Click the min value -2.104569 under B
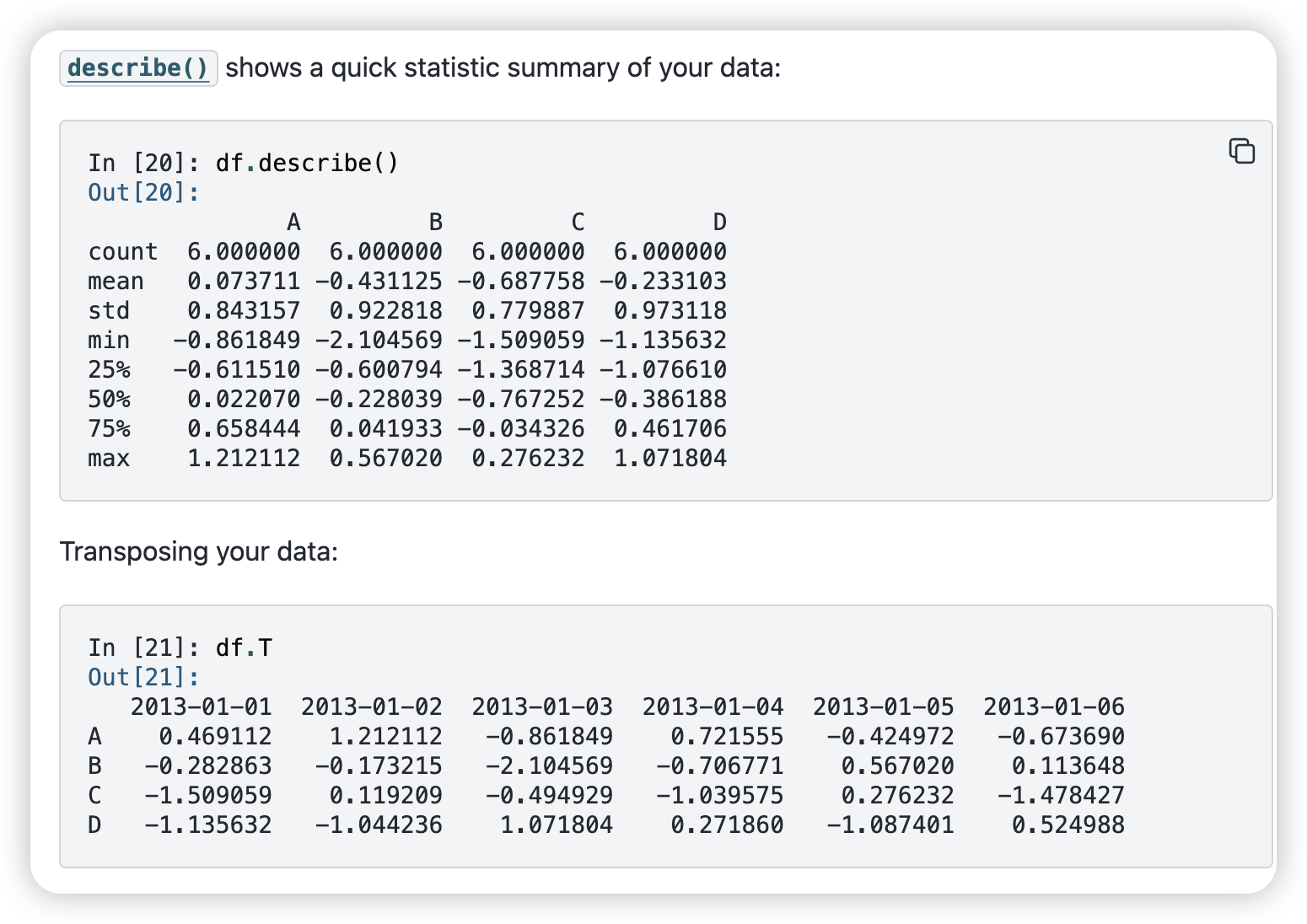 tap(379, 340)
